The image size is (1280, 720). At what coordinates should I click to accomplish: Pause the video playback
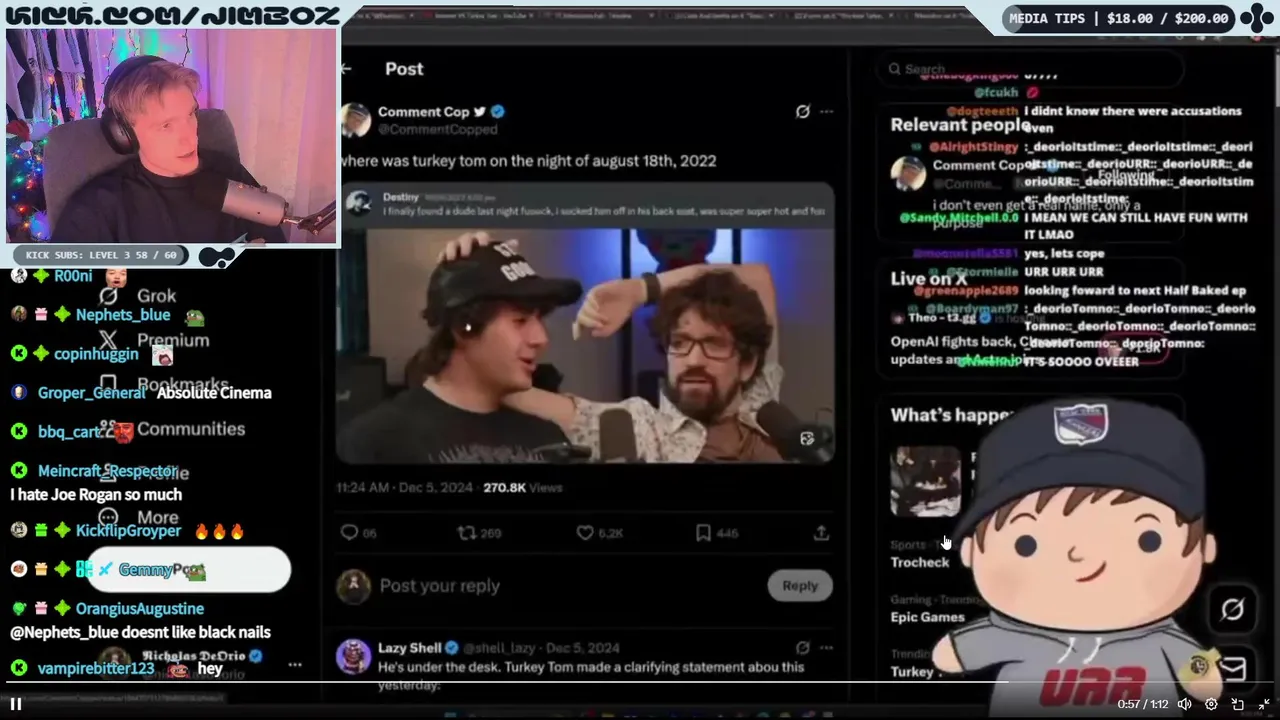click(16, 704)
